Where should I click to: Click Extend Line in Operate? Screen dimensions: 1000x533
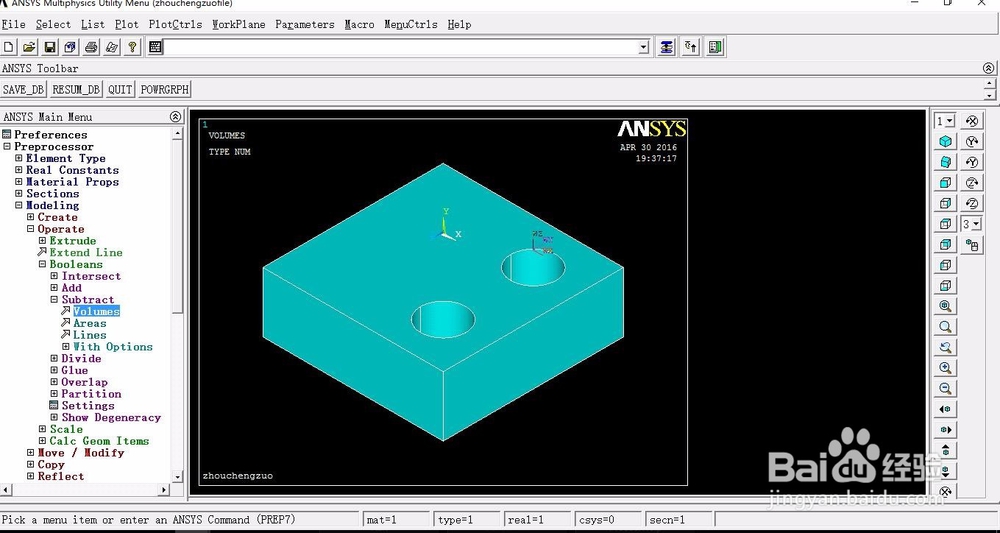tap(86, 252)
